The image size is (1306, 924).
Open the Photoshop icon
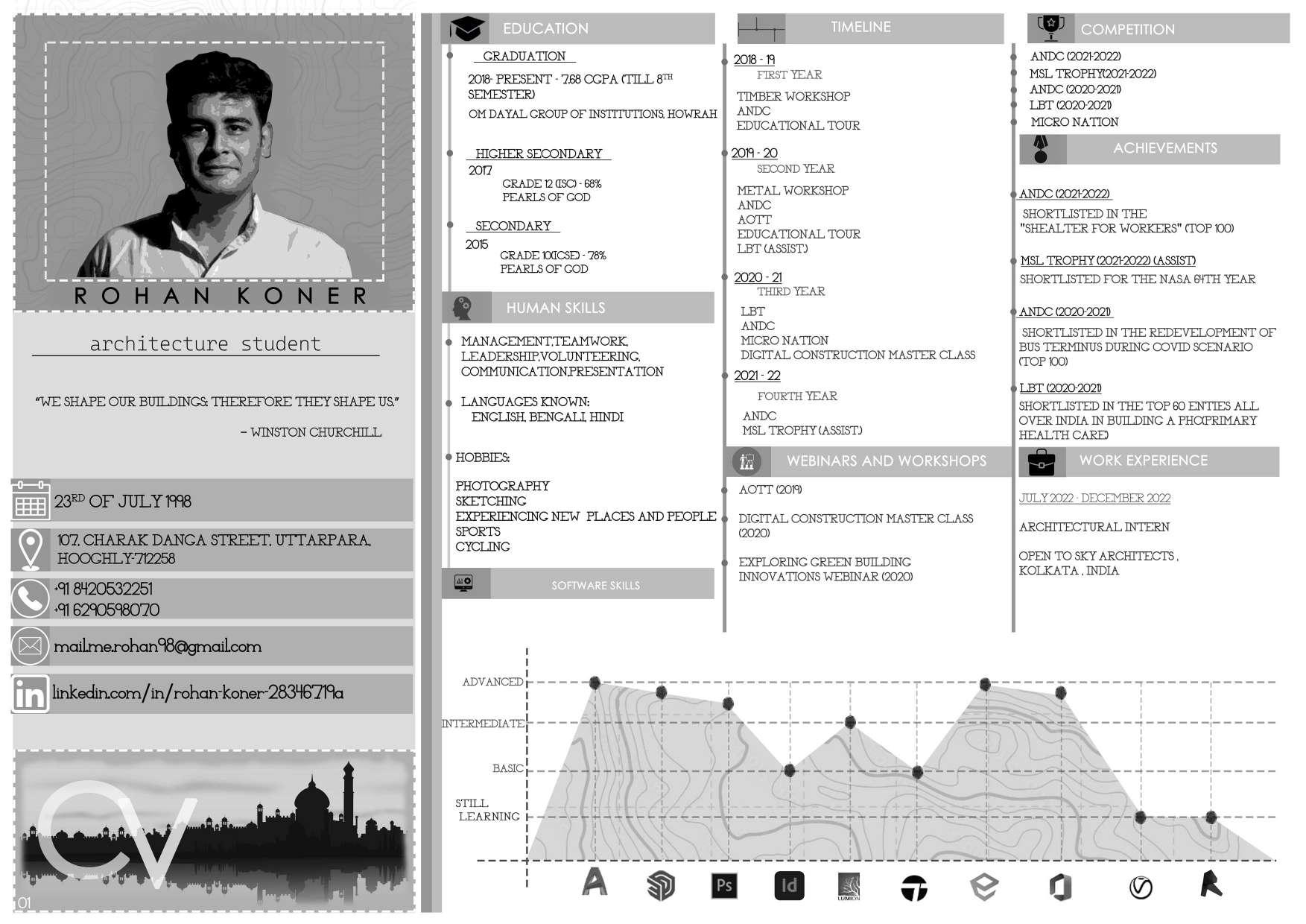click(x=723, y=887)
